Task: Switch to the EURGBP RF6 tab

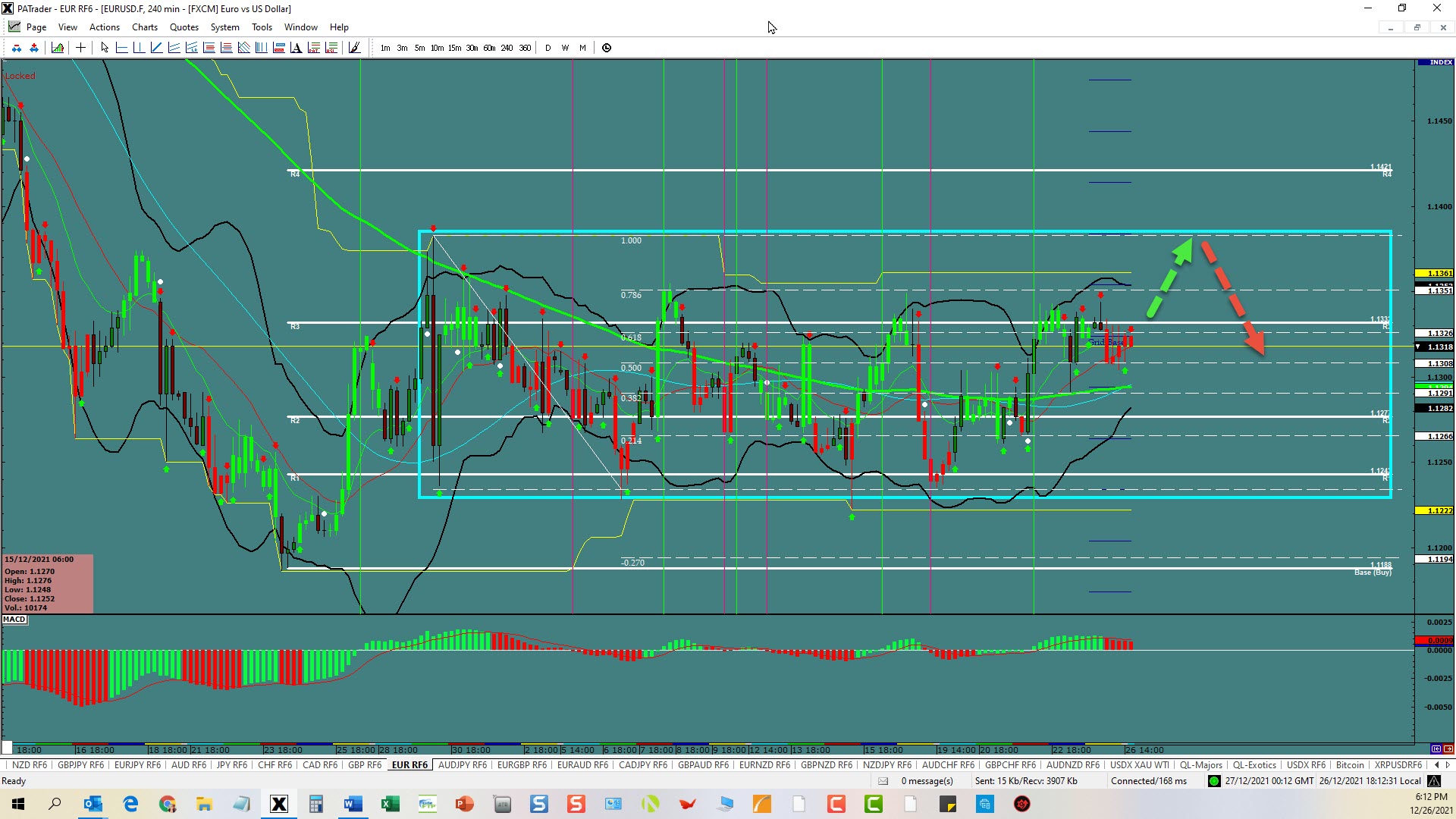Action: pyautogui.click(x=522, y=765)
